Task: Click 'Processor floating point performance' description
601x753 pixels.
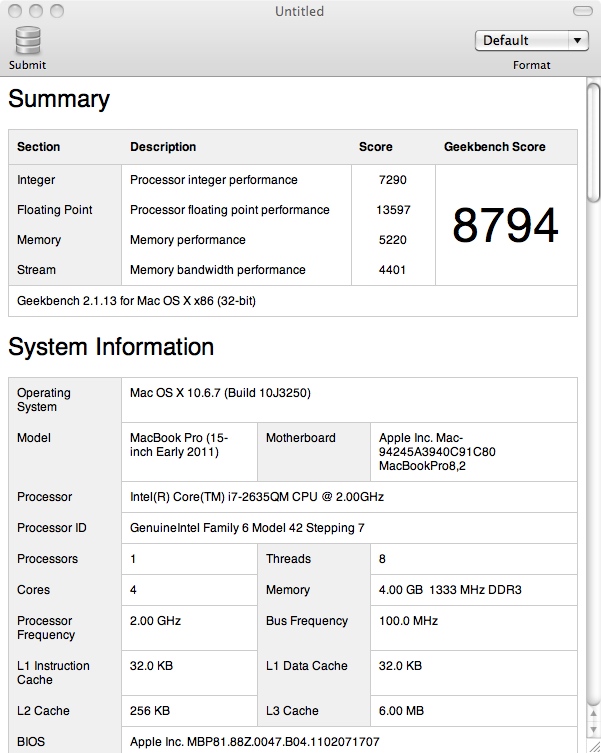Action: pos(230,210)
